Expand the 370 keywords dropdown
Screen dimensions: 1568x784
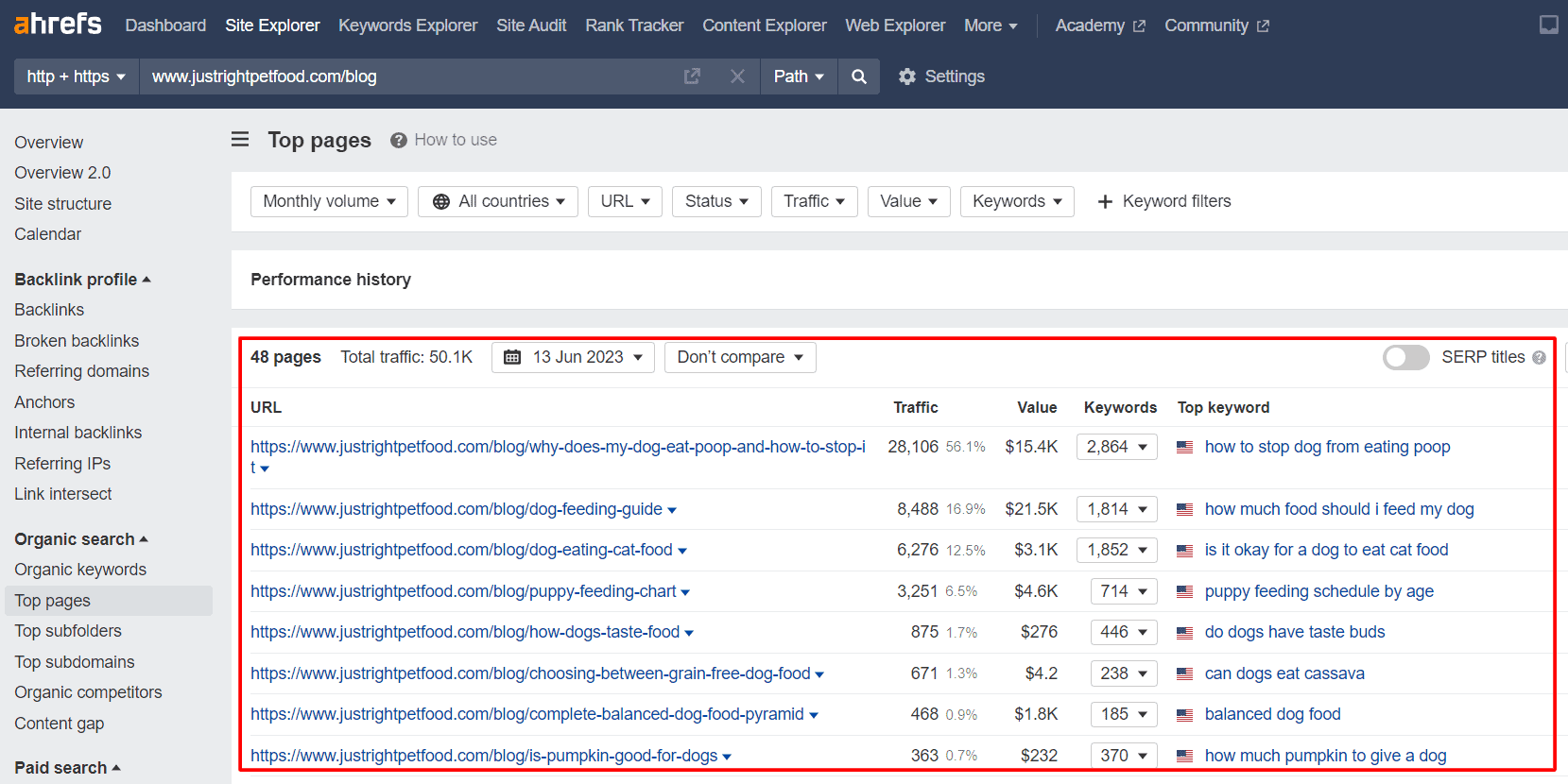point(1124,756)
